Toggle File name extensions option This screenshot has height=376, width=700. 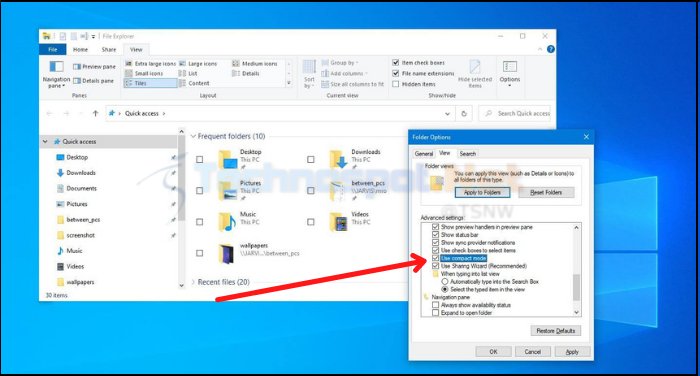(x=396, y=73)
